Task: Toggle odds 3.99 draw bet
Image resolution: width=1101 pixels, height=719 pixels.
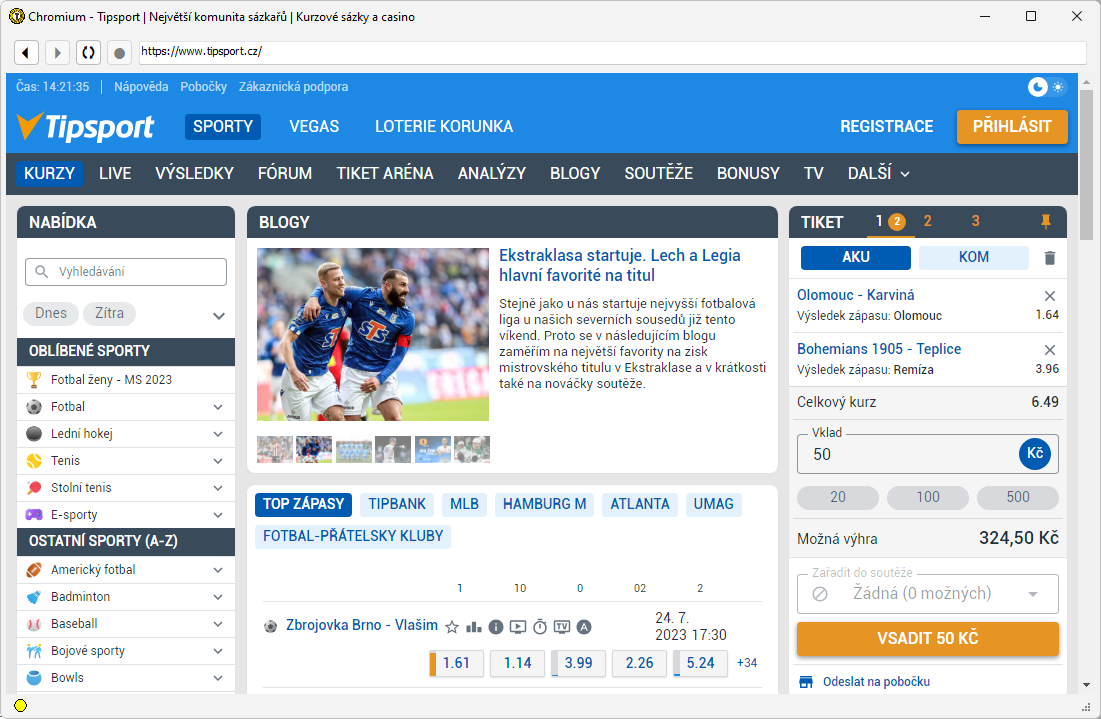Action: point(579,664)
